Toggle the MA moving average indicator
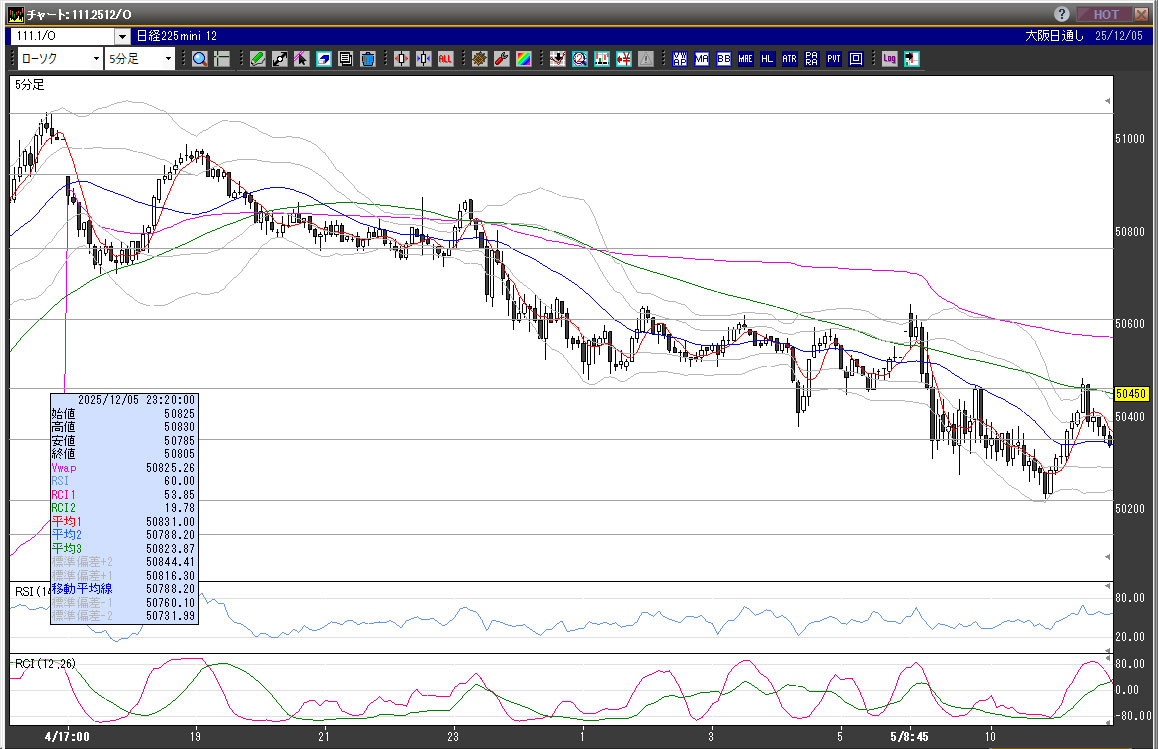The image size is (1158, 749). [x=702, y=59]
